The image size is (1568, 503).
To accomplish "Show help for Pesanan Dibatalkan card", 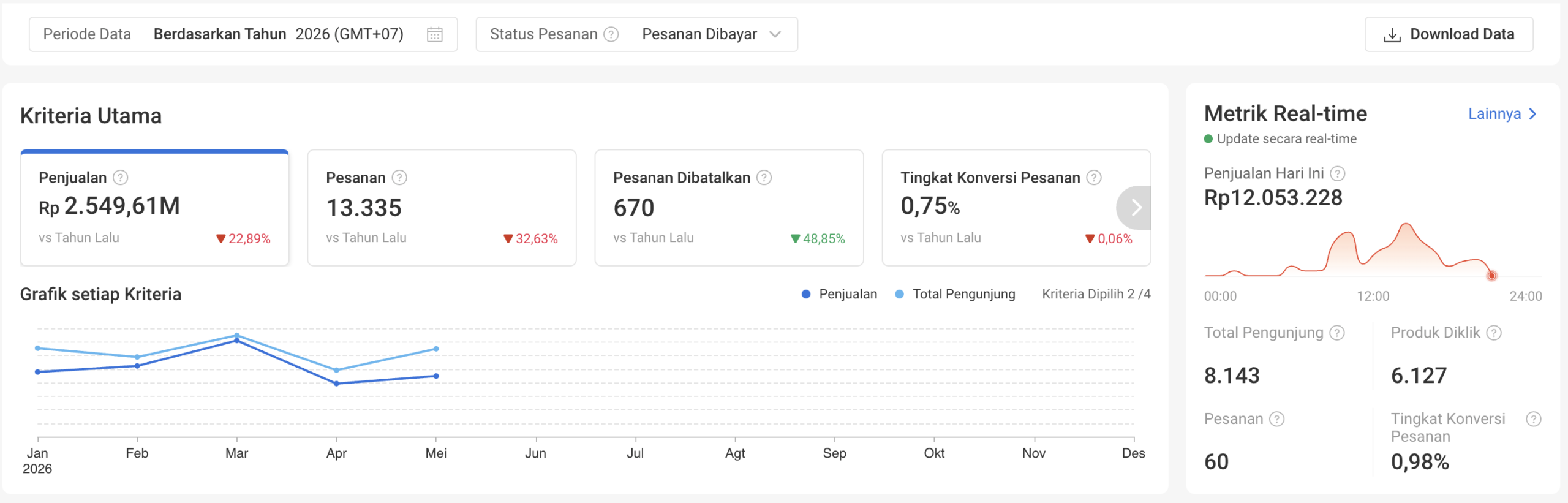I will click(x=764, y=178).
